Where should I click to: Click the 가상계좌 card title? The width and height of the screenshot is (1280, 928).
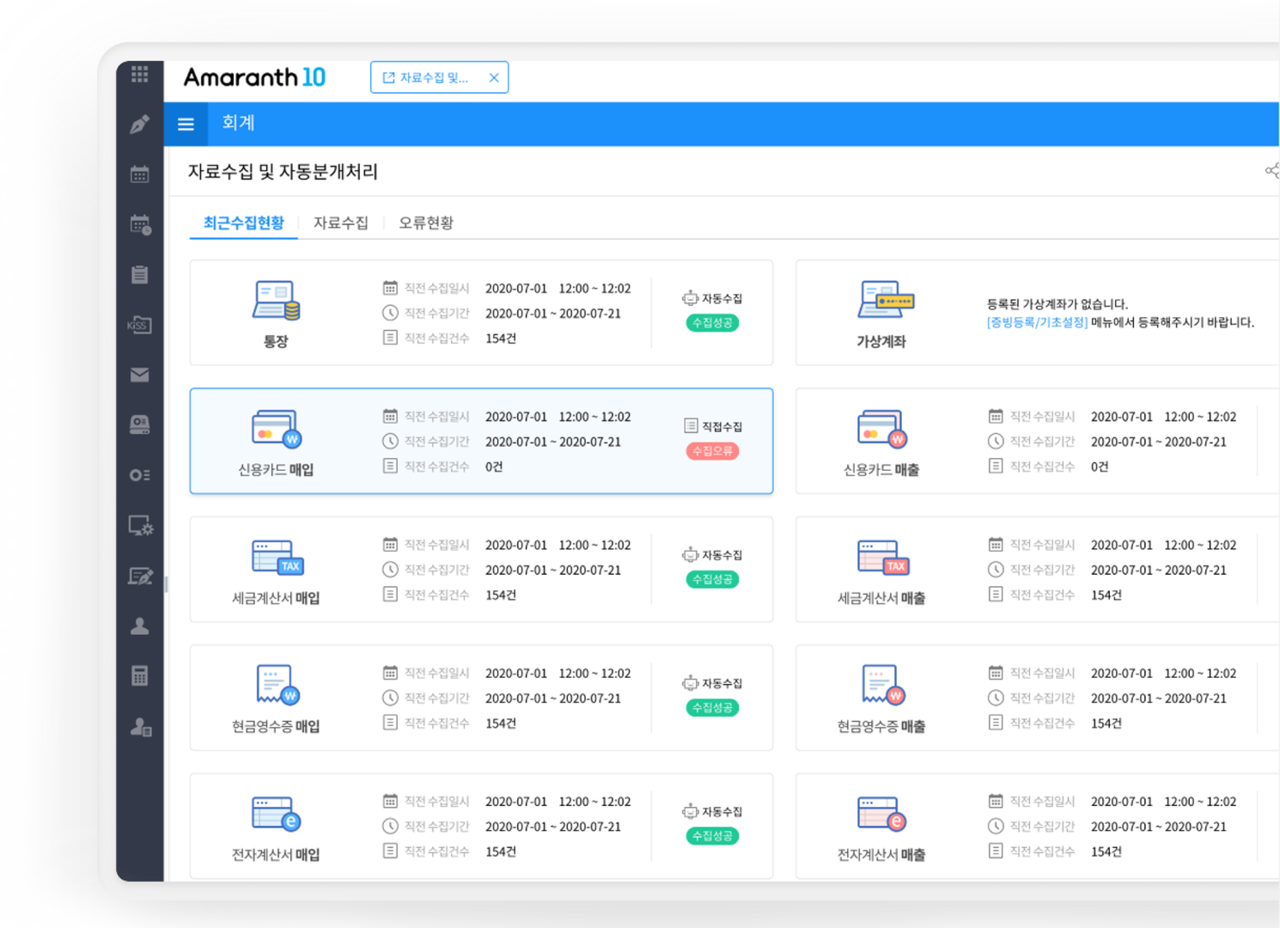[881, 341]
